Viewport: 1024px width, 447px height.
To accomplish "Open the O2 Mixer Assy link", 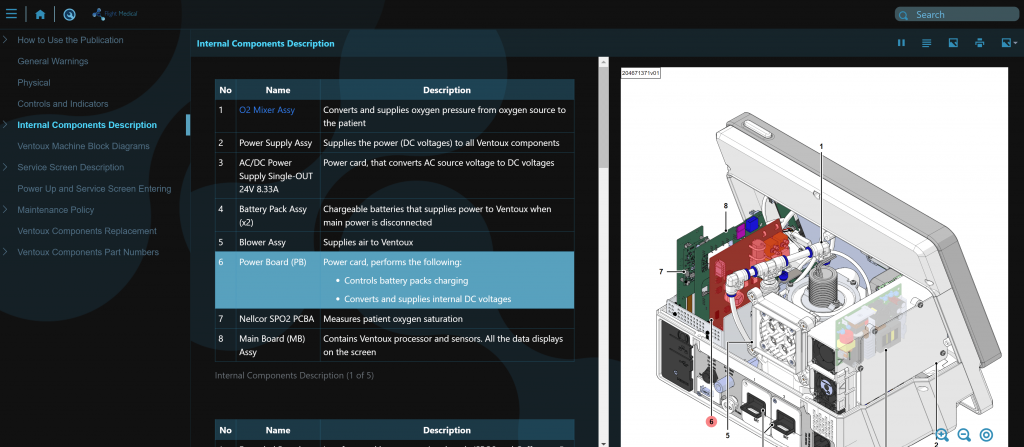I will (267, 110).
